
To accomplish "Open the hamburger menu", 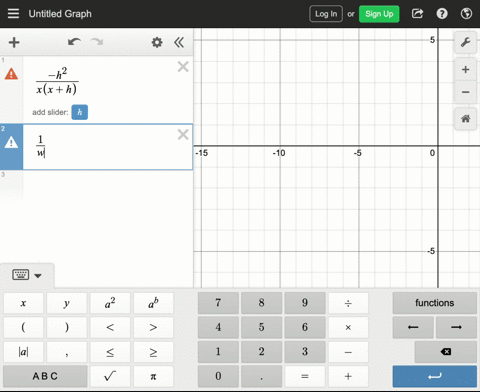I will click(13, 14).
